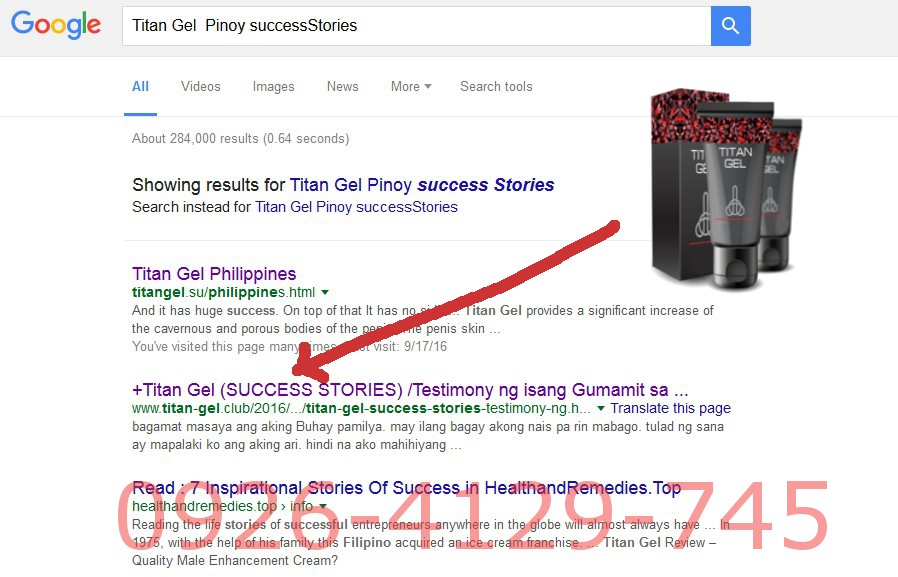This screenshot has height=577, width=898.
Task: Open the corrected 'Titan Gel Pinoy success Stories' link
Action: pos(422,185)
